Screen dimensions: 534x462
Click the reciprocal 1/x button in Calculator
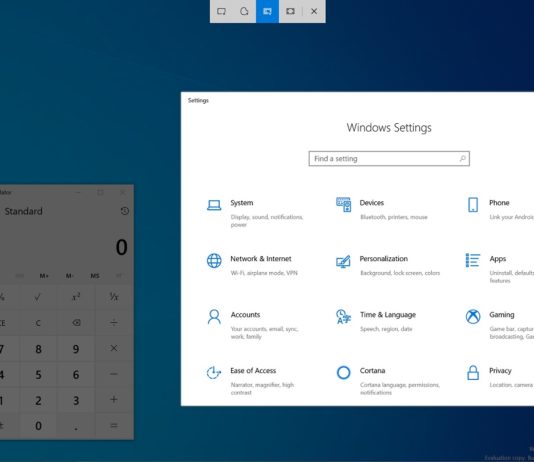[114, 297]
